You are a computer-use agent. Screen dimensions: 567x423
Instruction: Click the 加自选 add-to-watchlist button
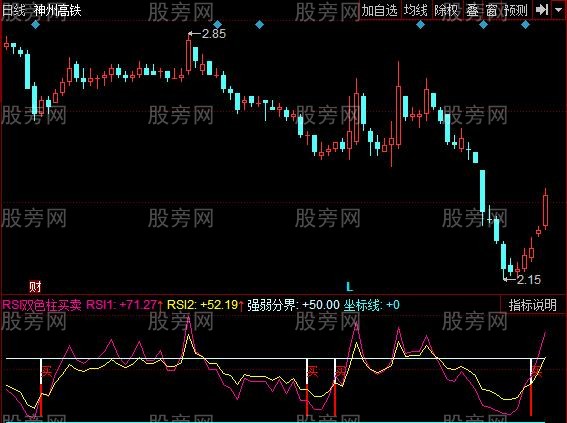(x=380, y=10)
